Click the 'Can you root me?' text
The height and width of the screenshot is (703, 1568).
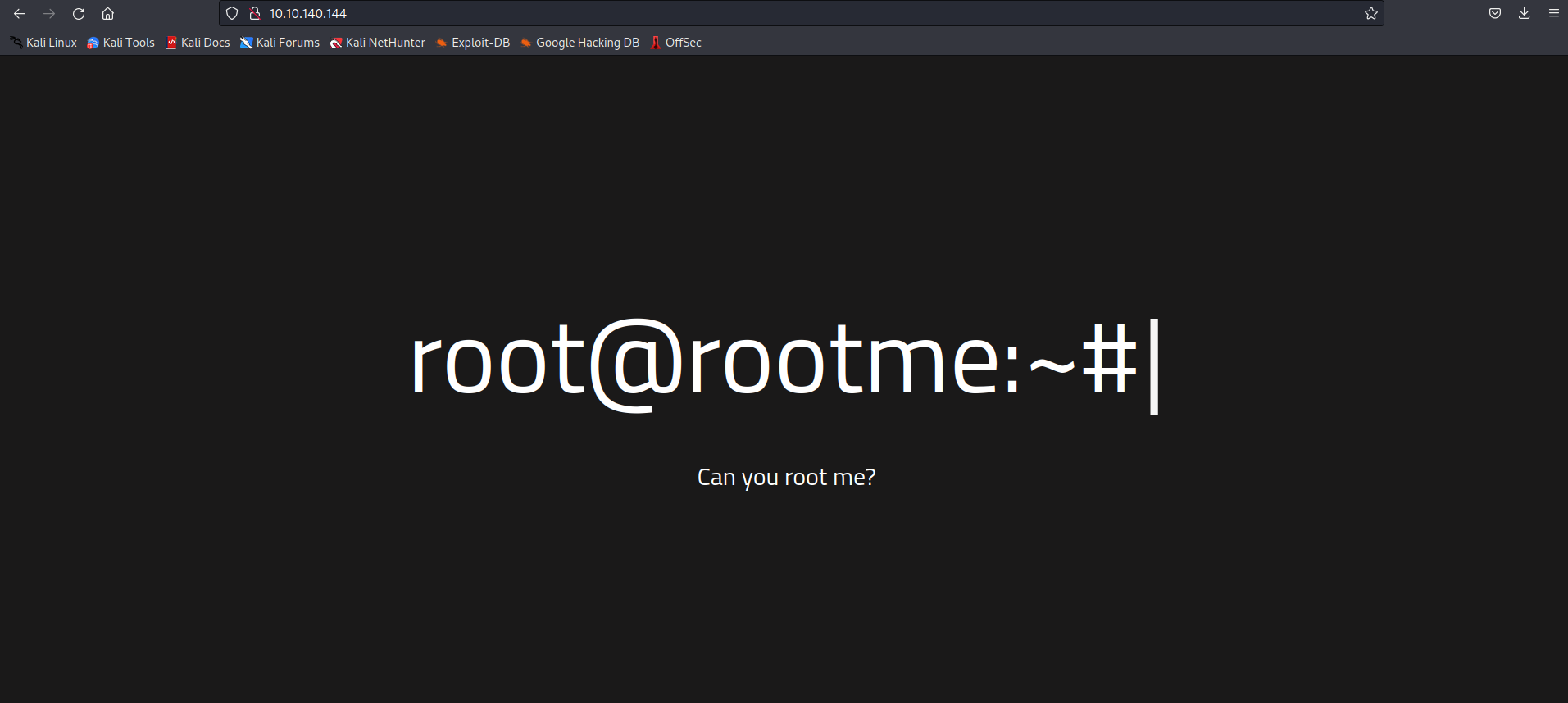pos(786,478)
